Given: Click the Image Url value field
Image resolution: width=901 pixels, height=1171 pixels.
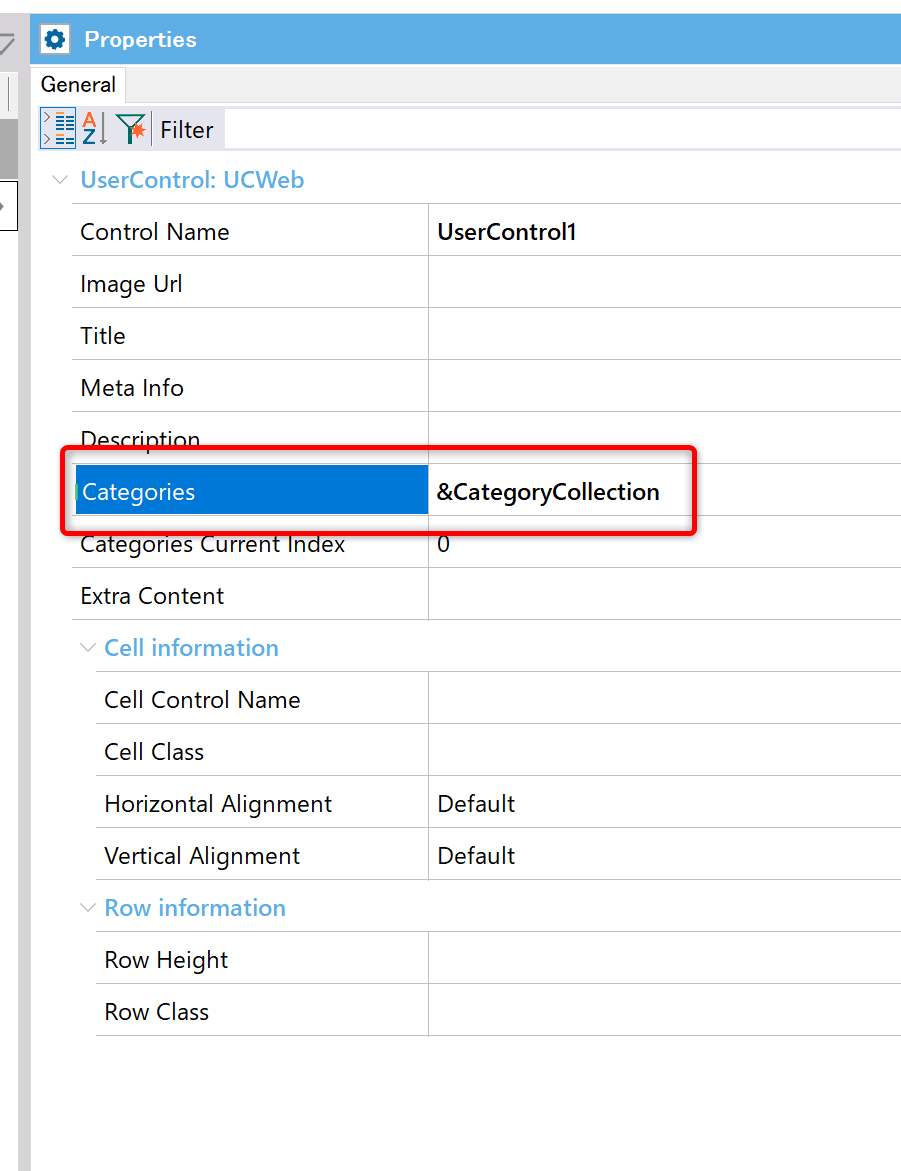Looking at the screenshot, I should tap(664, 284).
